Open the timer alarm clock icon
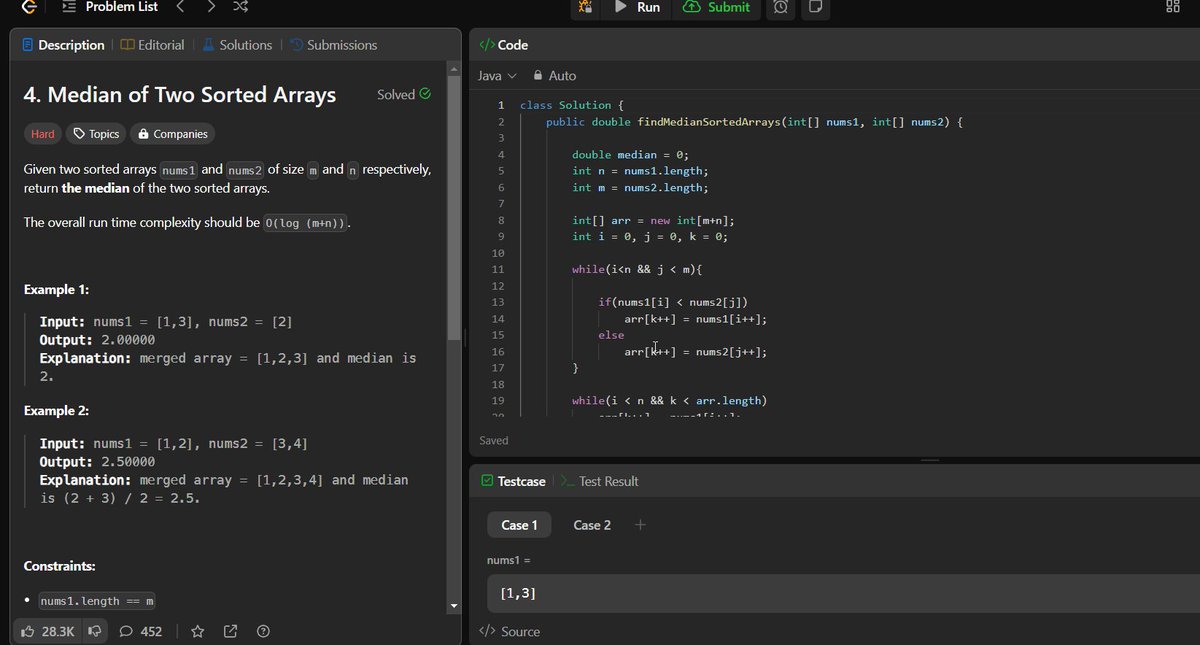Image resolution: width=1200 pixels, height=645 pixels. (781, 8)
